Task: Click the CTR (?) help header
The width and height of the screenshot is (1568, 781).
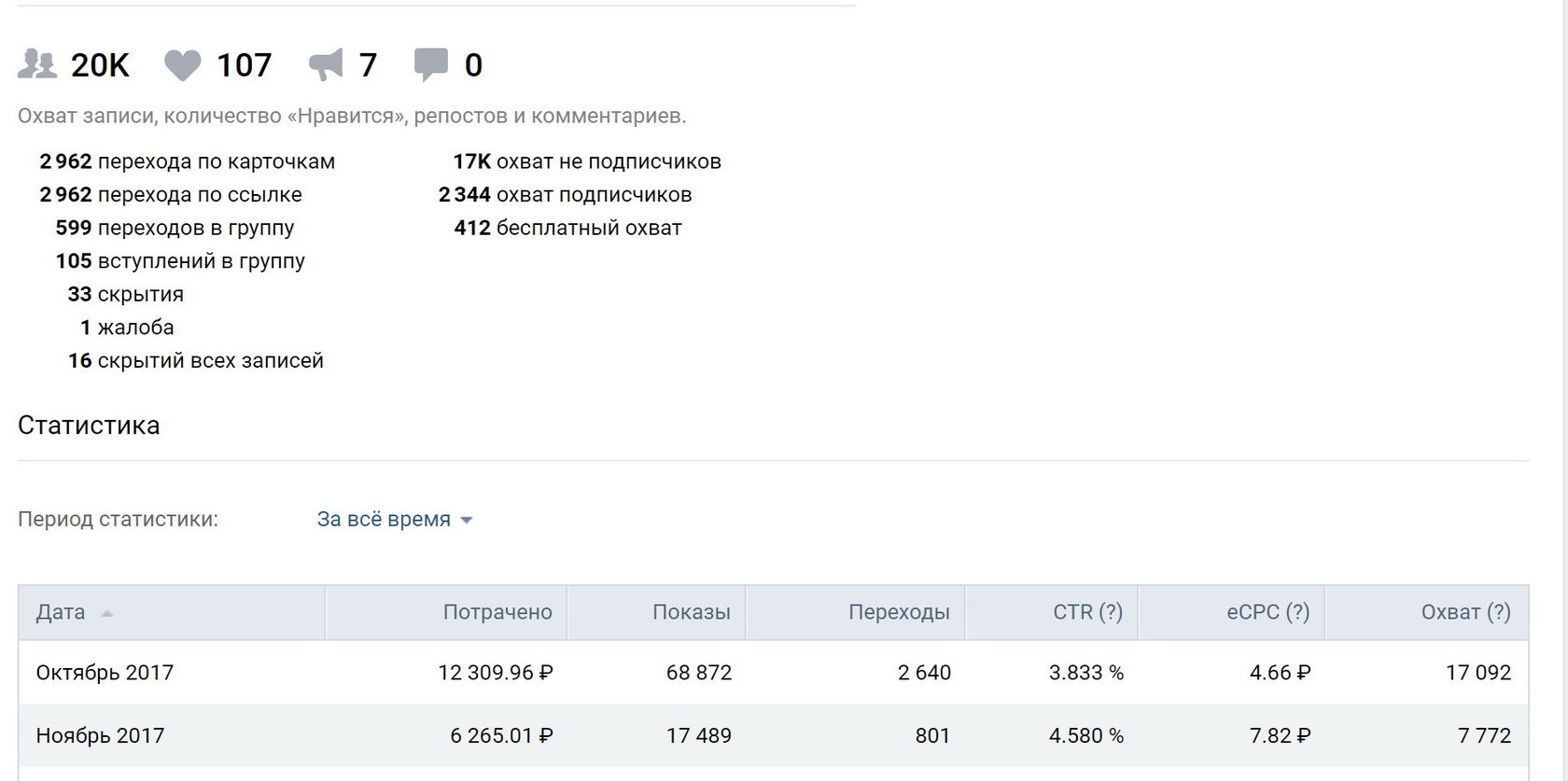Action: coord(1087,612)
